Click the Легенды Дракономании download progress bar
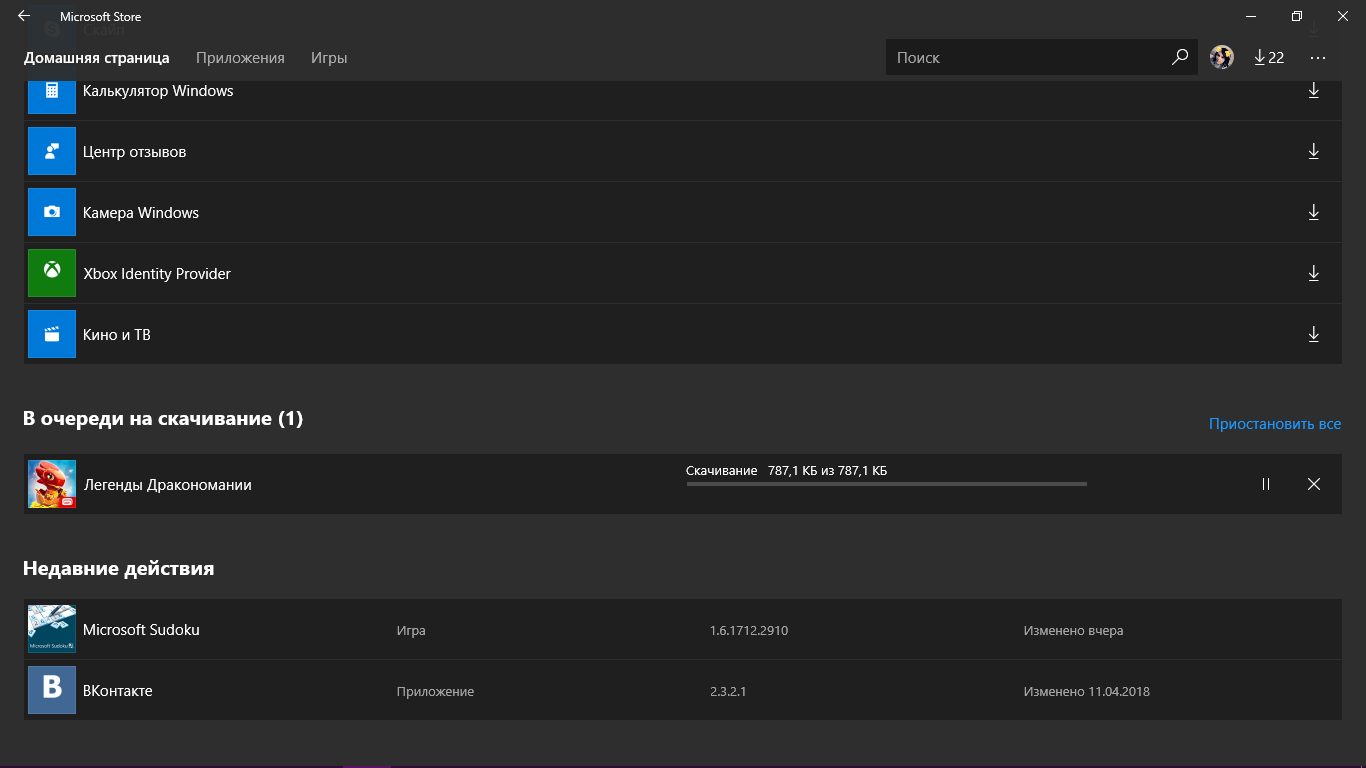The width and height of the screenshot is (1366, 768). tap(886, 484)
